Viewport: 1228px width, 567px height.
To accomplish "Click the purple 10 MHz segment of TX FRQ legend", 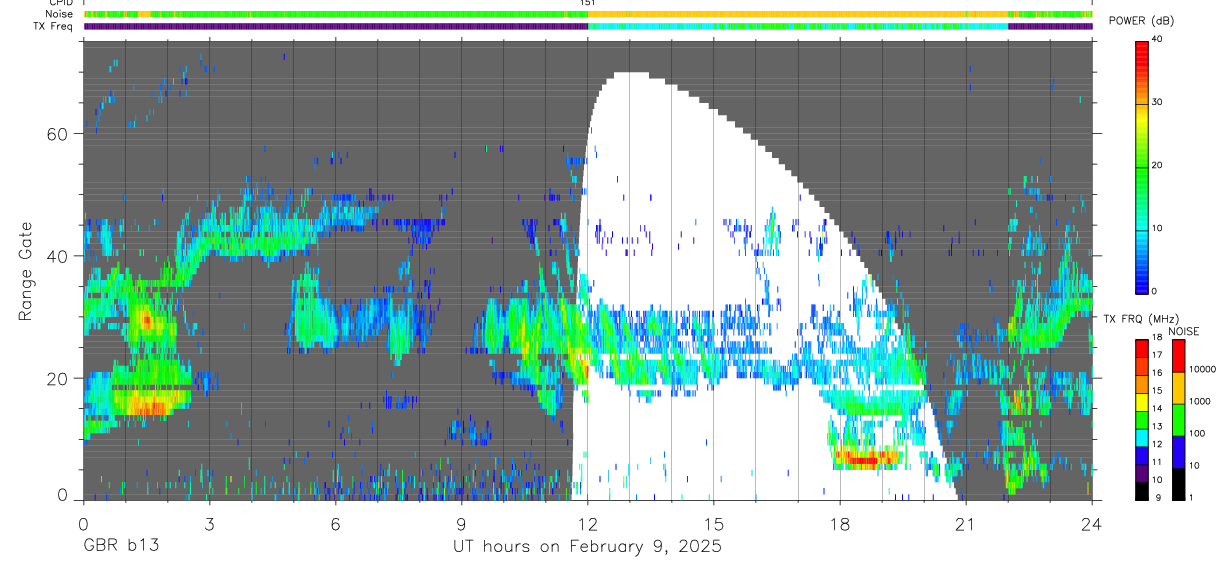I will (x=1141, y=473).
